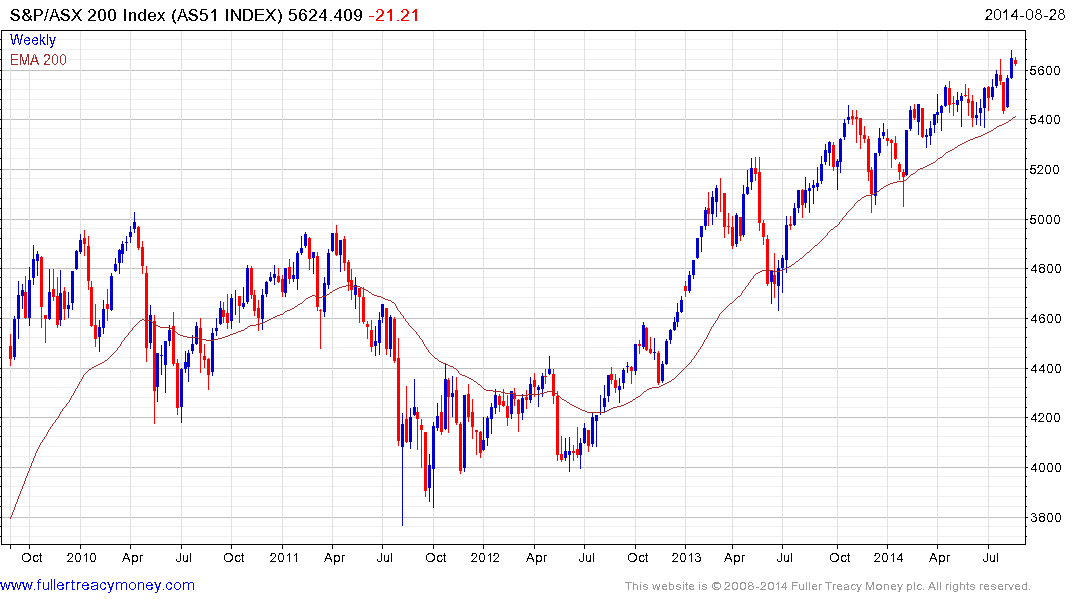Click the 5600 price axis label
Viewport: 1075px width, 600px height.
tap(1045, 71)
